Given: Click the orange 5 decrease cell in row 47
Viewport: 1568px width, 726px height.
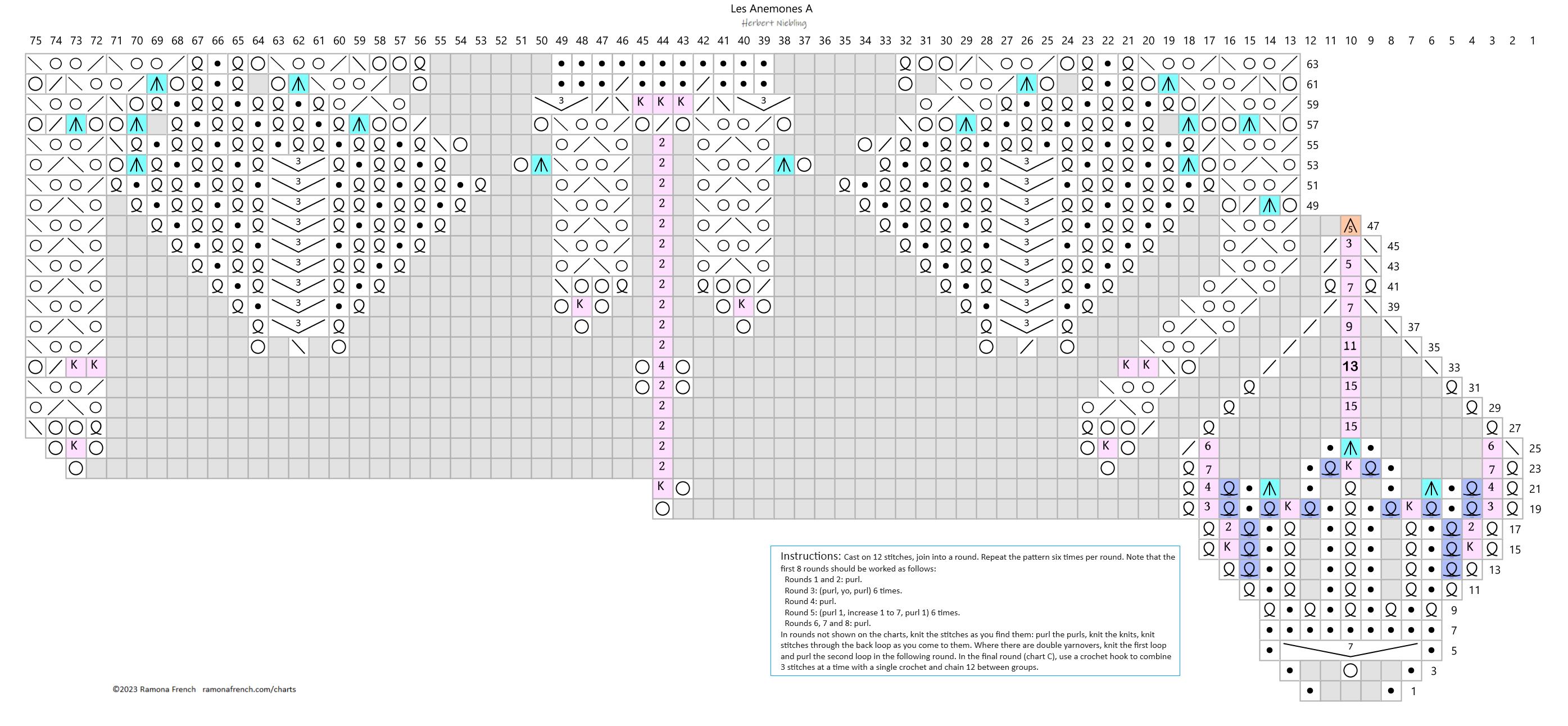Looking at the screenshot, I should [x=1350, y=226].
